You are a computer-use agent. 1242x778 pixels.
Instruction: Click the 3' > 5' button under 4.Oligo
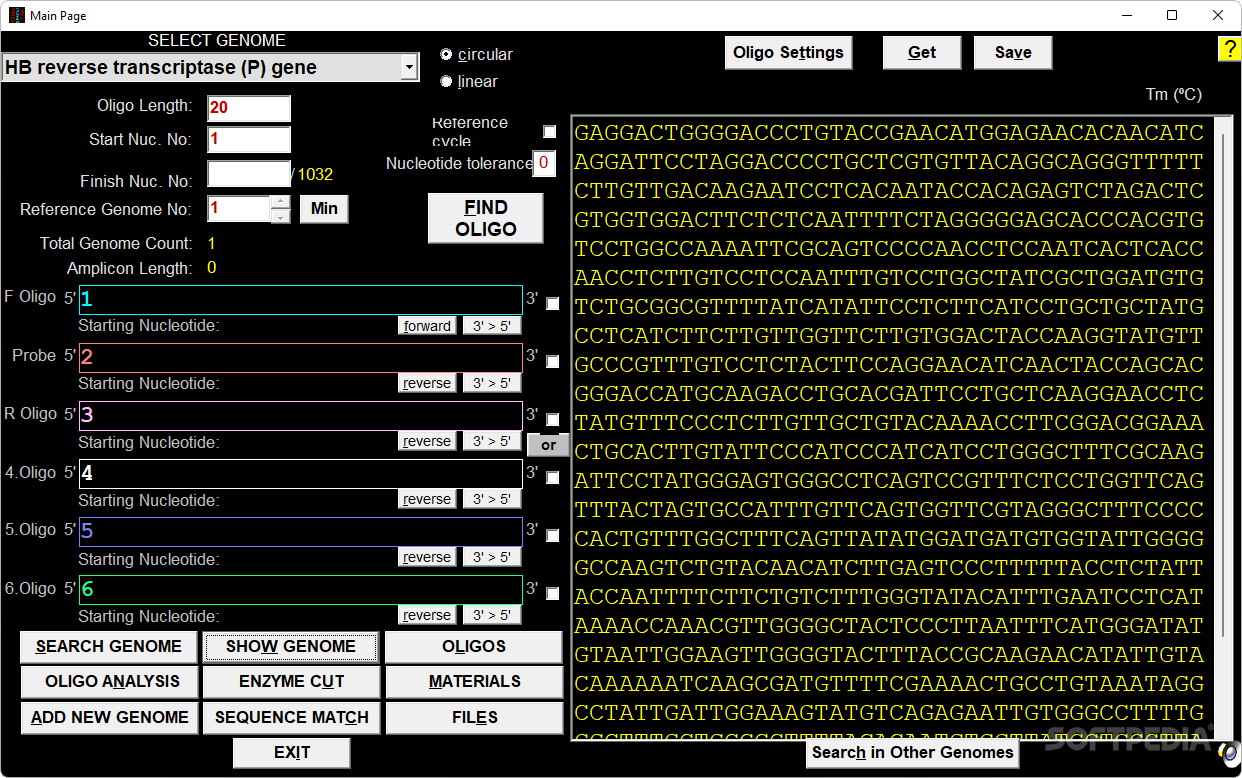click(x=492, y=499)
